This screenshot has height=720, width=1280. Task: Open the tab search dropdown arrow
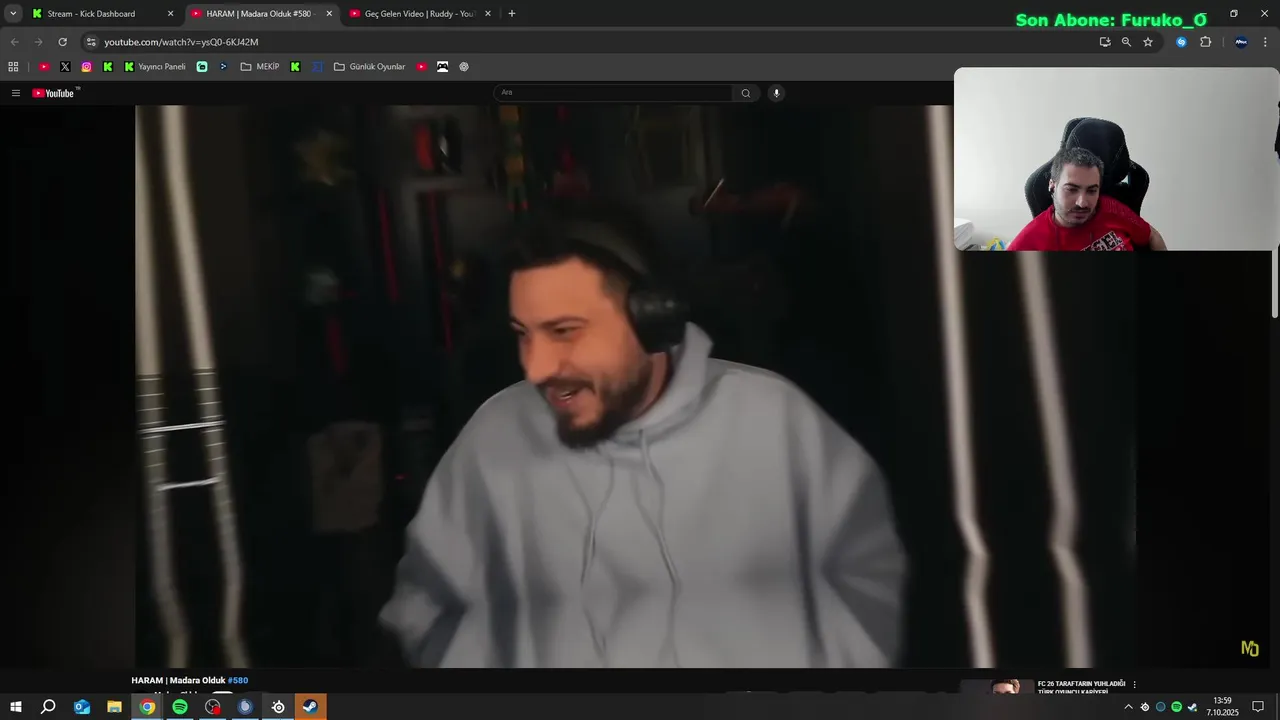click(x=13, y=14)
